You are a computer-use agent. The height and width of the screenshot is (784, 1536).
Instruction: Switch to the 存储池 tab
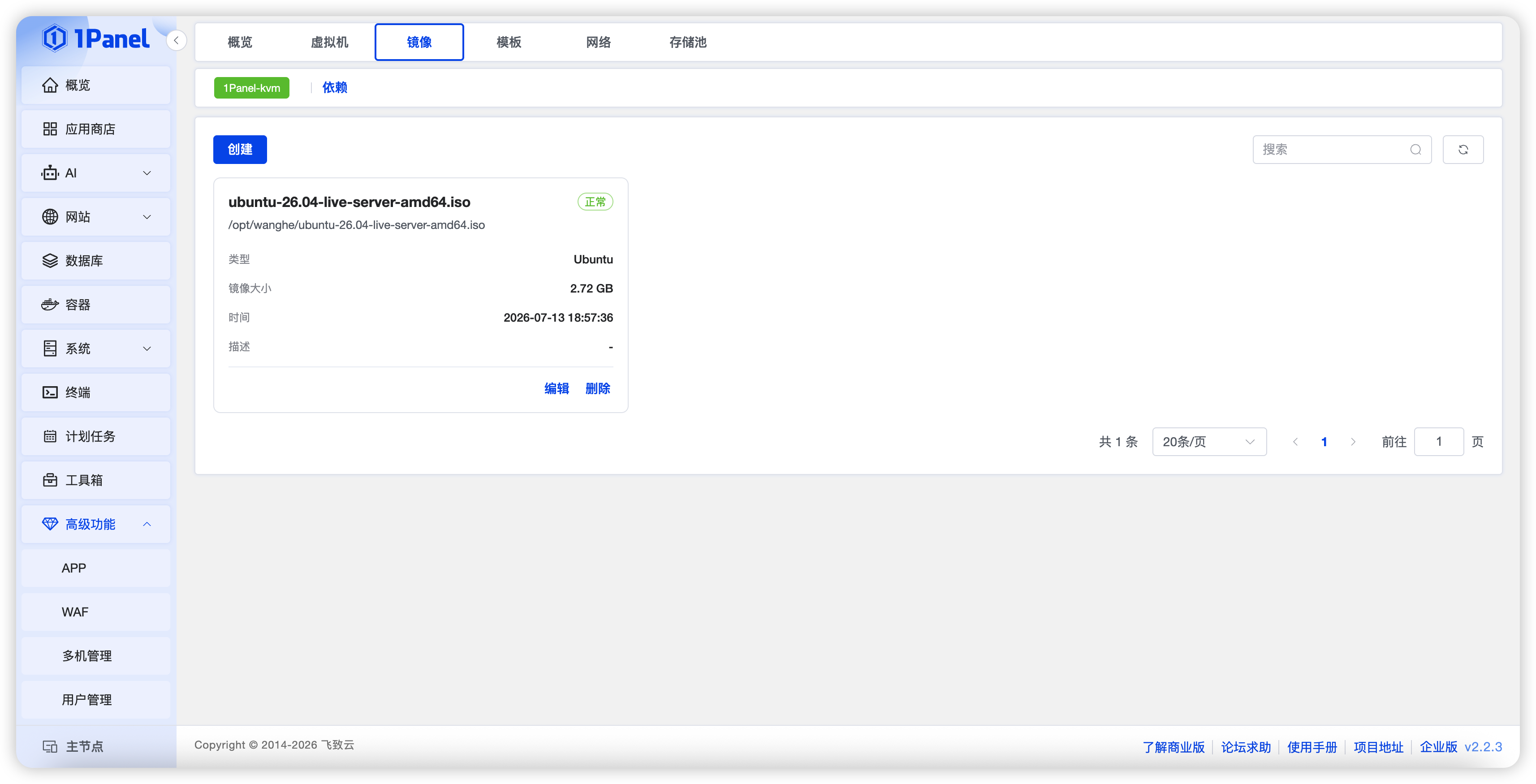[687, 42]
